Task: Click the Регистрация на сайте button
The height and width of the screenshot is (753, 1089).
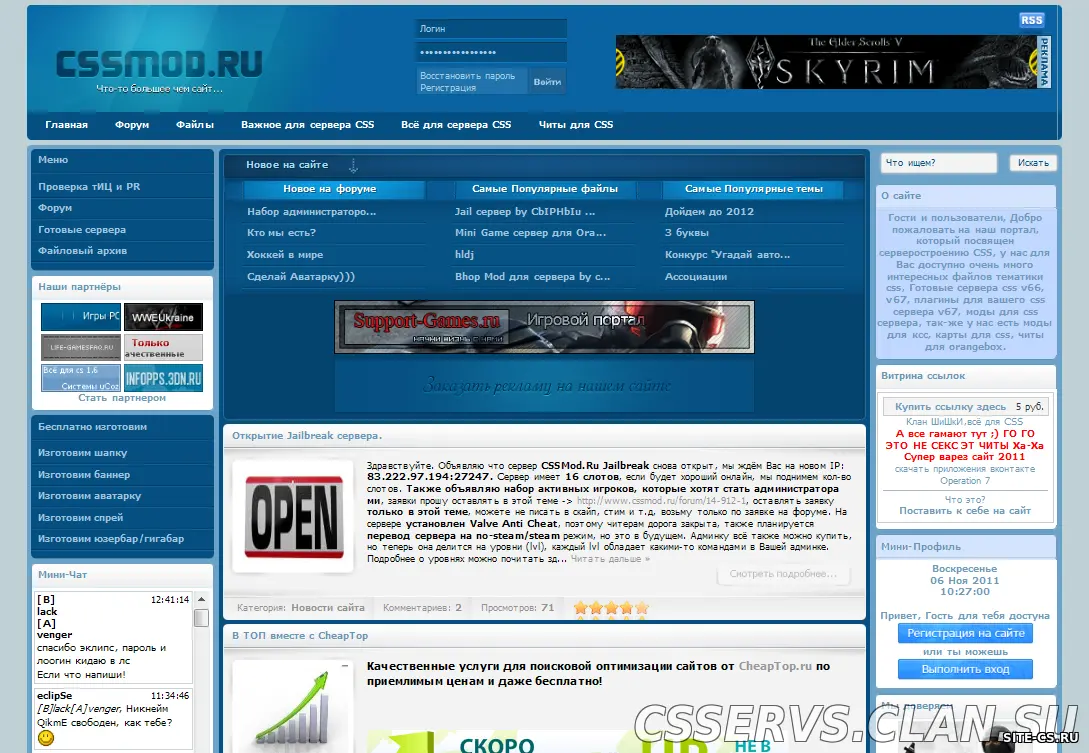Action: point(965,633)
